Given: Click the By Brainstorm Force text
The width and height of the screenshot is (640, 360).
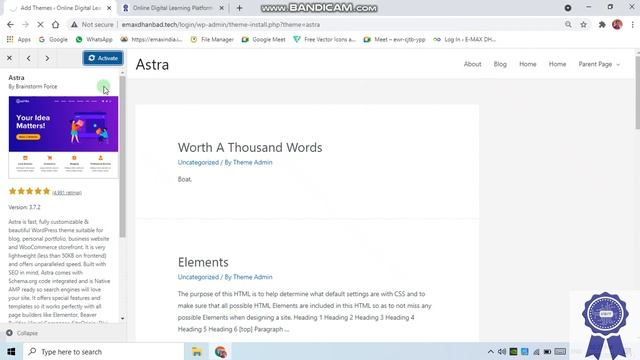Looking at the screenshot, I should click(x=33, y=87).
